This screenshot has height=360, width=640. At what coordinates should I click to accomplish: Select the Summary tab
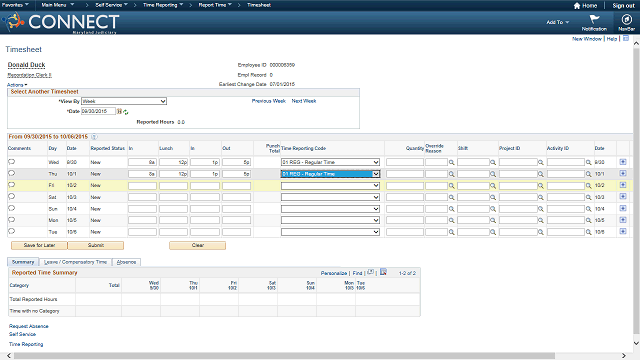[23, 262]
